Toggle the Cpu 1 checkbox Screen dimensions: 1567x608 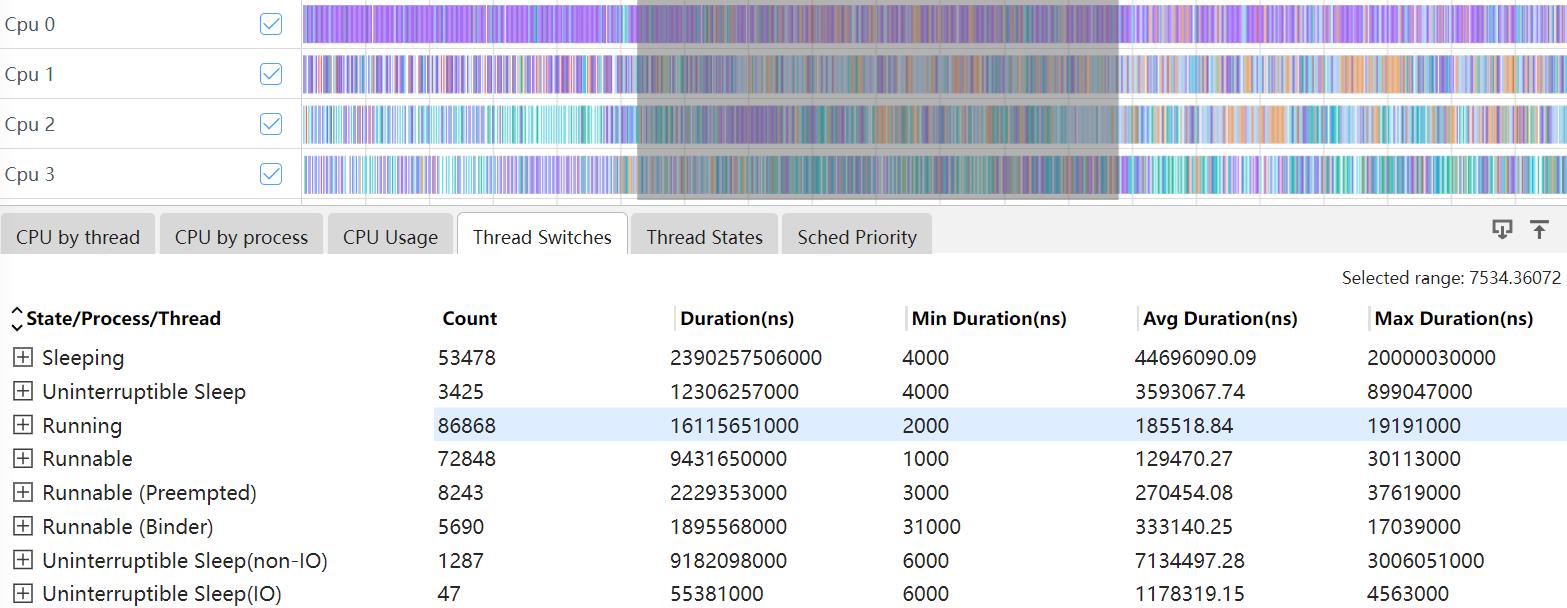click(271, 74)
